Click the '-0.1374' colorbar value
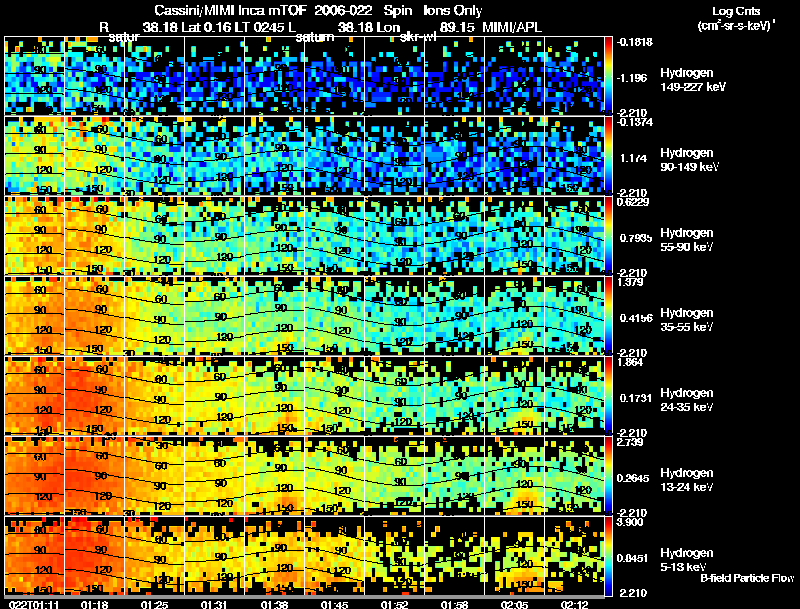Screen dimensions: 800x609 635,122
